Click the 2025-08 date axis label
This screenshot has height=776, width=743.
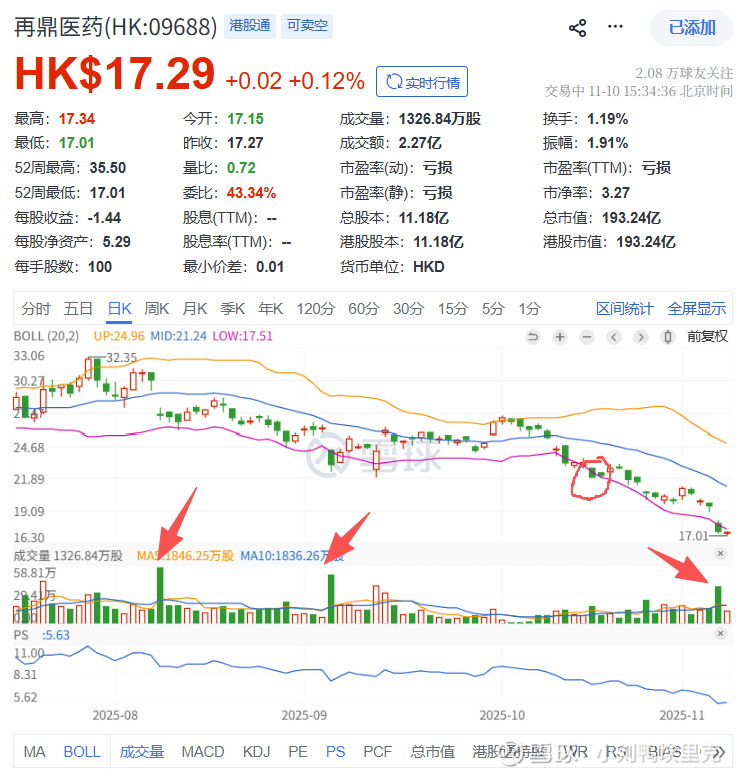[x=115, y=715]
